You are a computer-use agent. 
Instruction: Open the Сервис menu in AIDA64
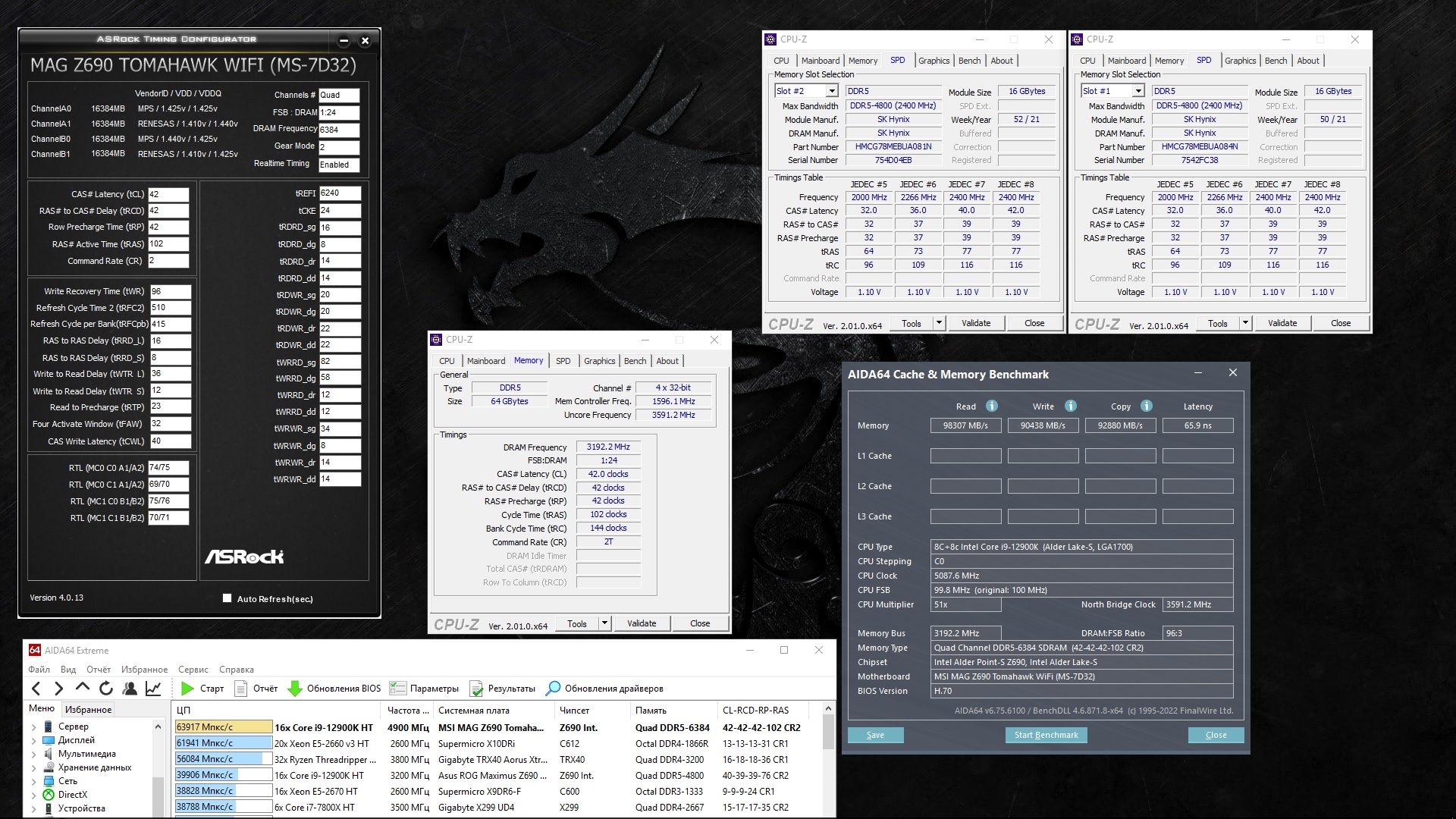click(x=193, y=670)
